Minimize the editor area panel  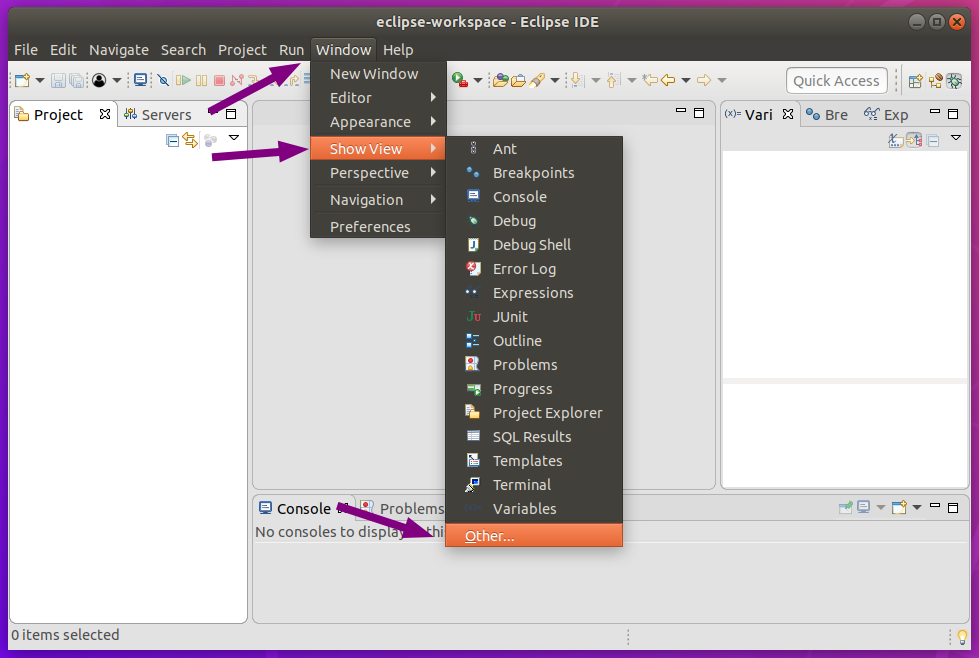pos(681,111)
